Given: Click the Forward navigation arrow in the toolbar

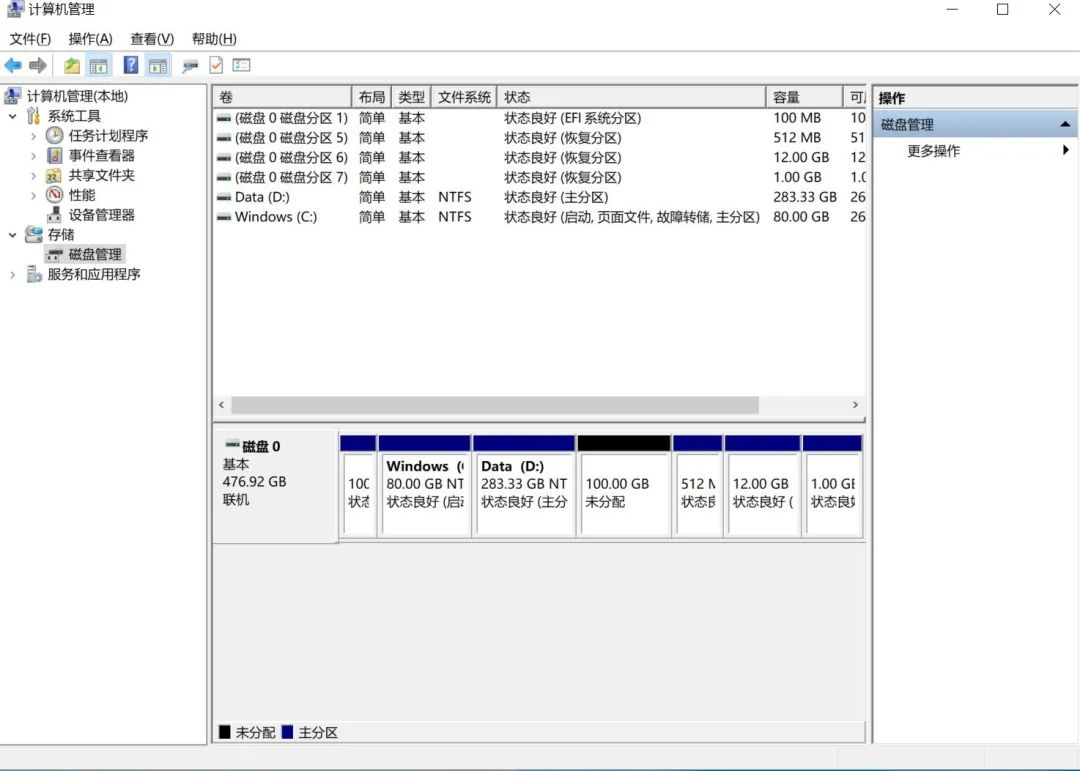Looking at the screenshot, I should (37, 65).
